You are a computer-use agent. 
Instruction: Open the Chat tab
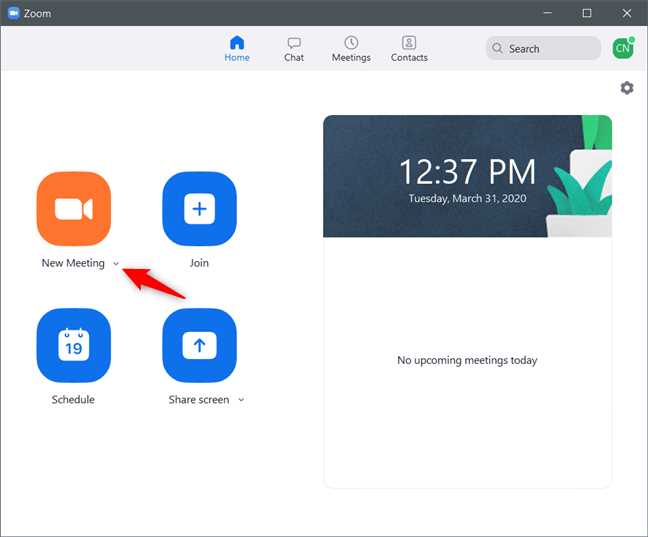pyautogui.click(x=294, y=49)
